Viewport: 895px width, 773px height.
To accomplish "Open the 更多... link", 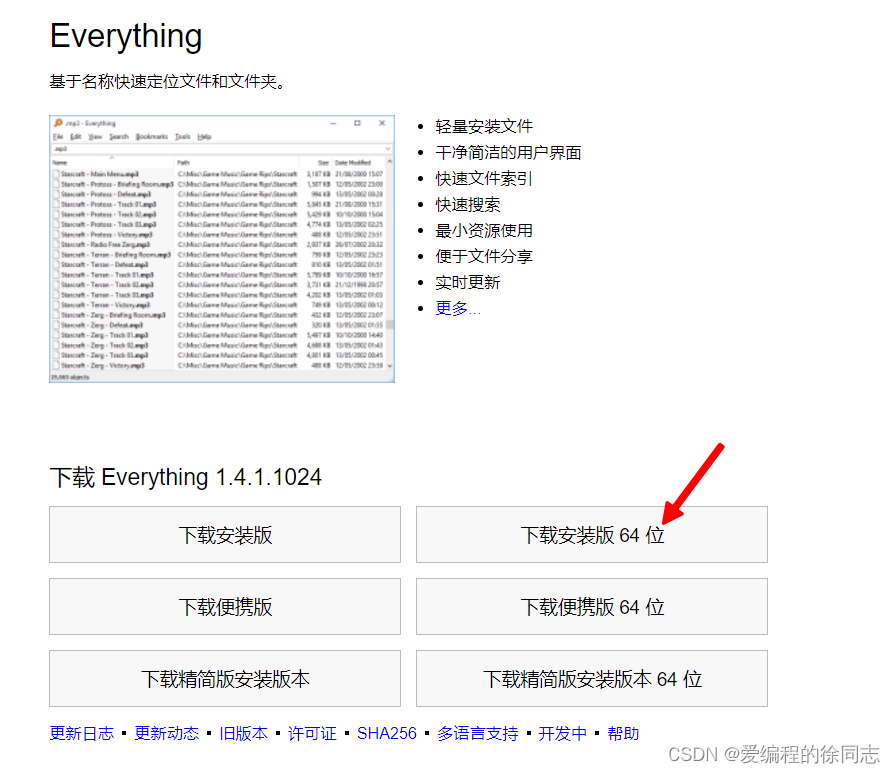I will tap(458, 307).
